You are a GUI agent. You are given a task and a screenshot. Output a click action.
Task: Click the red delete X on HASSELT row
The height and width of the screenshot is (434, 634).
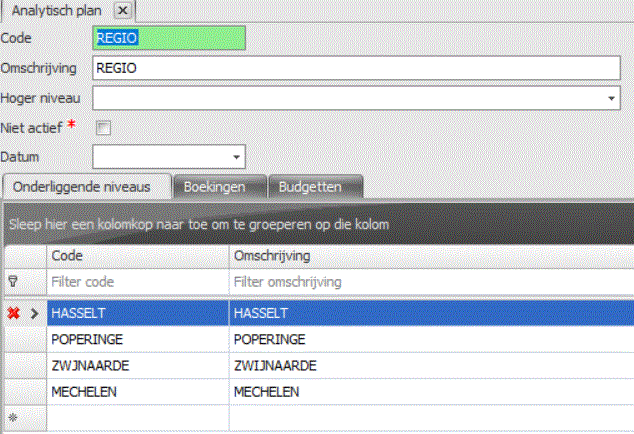click(14, 314)
